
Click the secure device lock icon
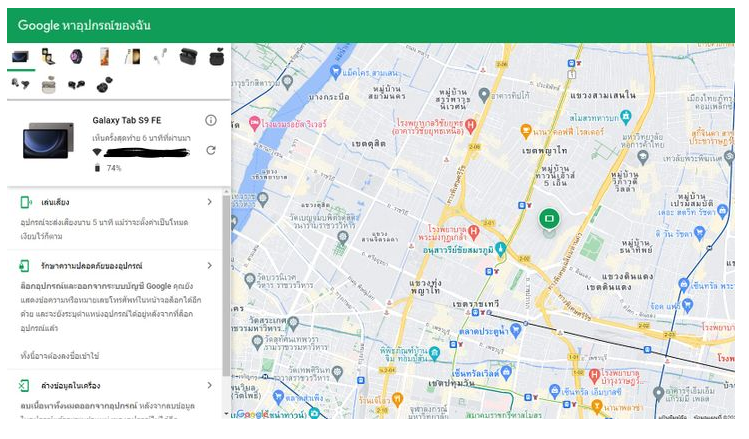[x=24, y=266]
